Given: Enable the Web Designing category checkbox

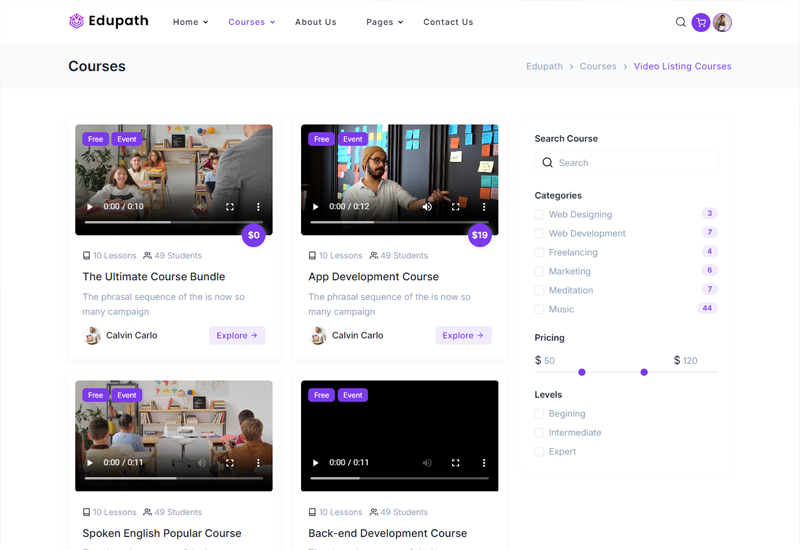Looking at the screenshot, I should click(x=540, y=215).
